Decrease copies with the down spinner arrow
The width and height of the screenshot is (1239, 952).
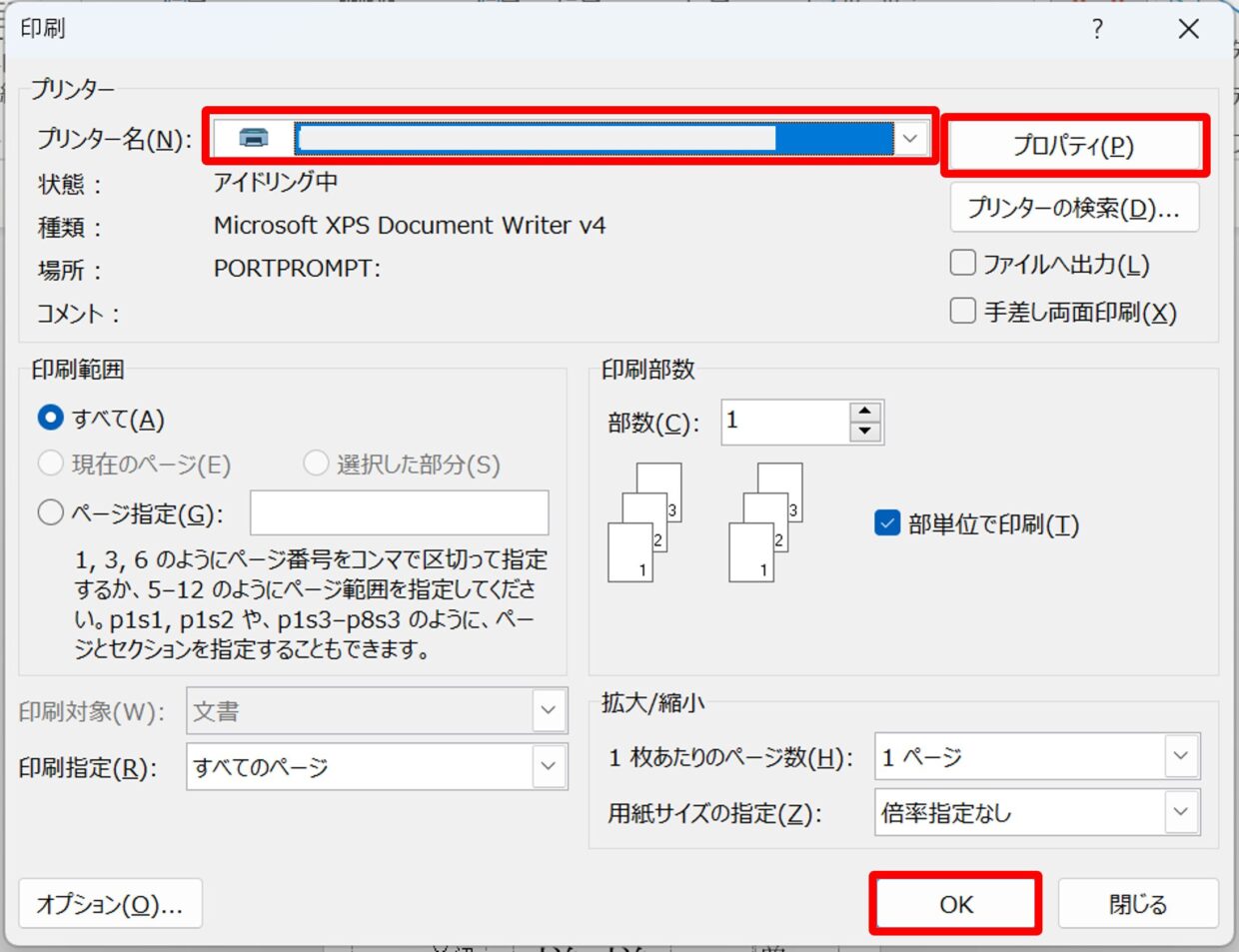click(864, 433)
